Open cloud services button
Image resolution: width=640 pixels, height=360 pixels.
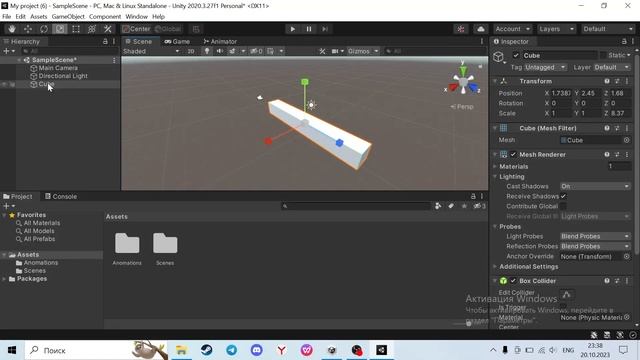481,29
